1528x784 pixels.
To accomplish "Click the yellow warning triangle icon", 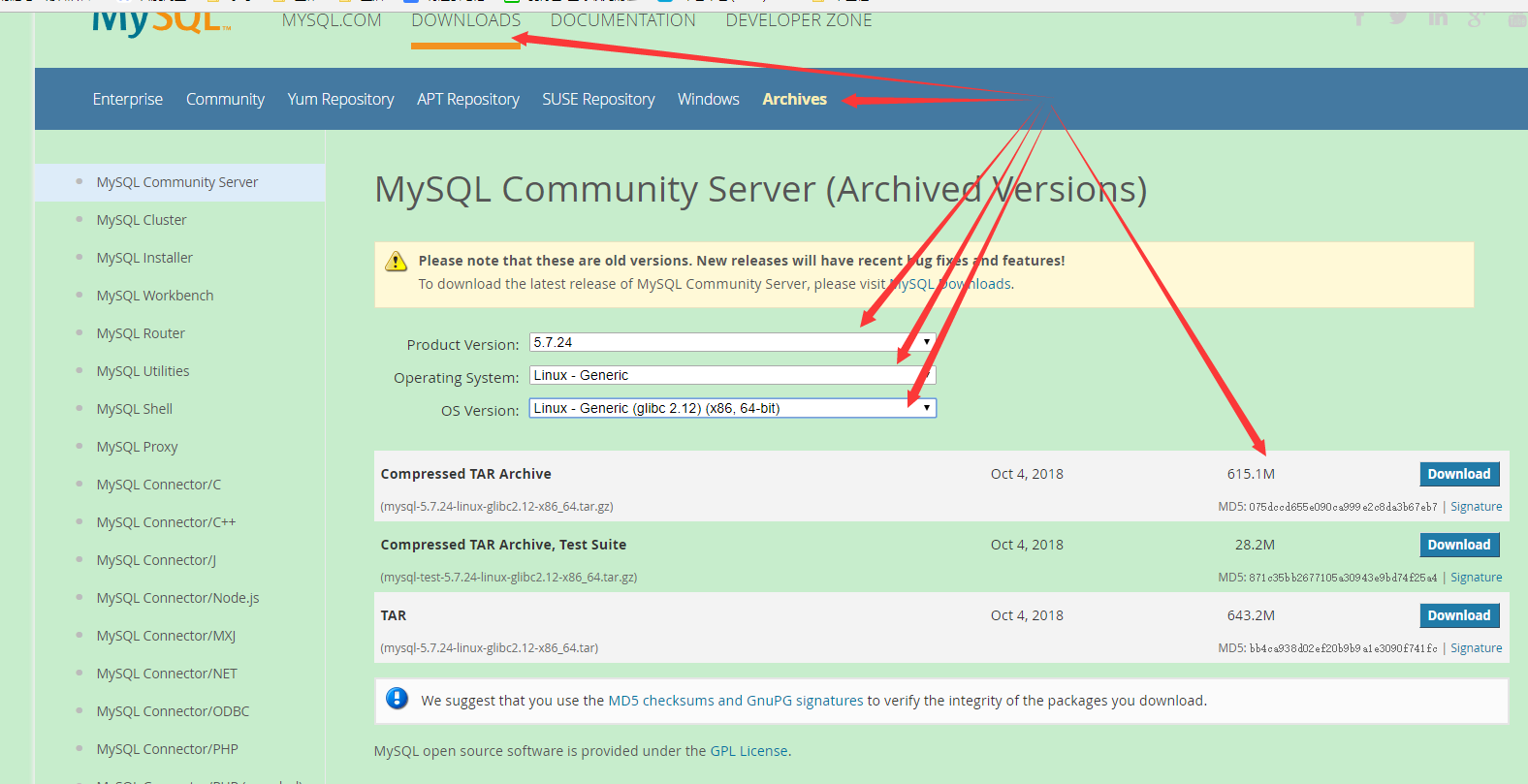I will [396, 262].
